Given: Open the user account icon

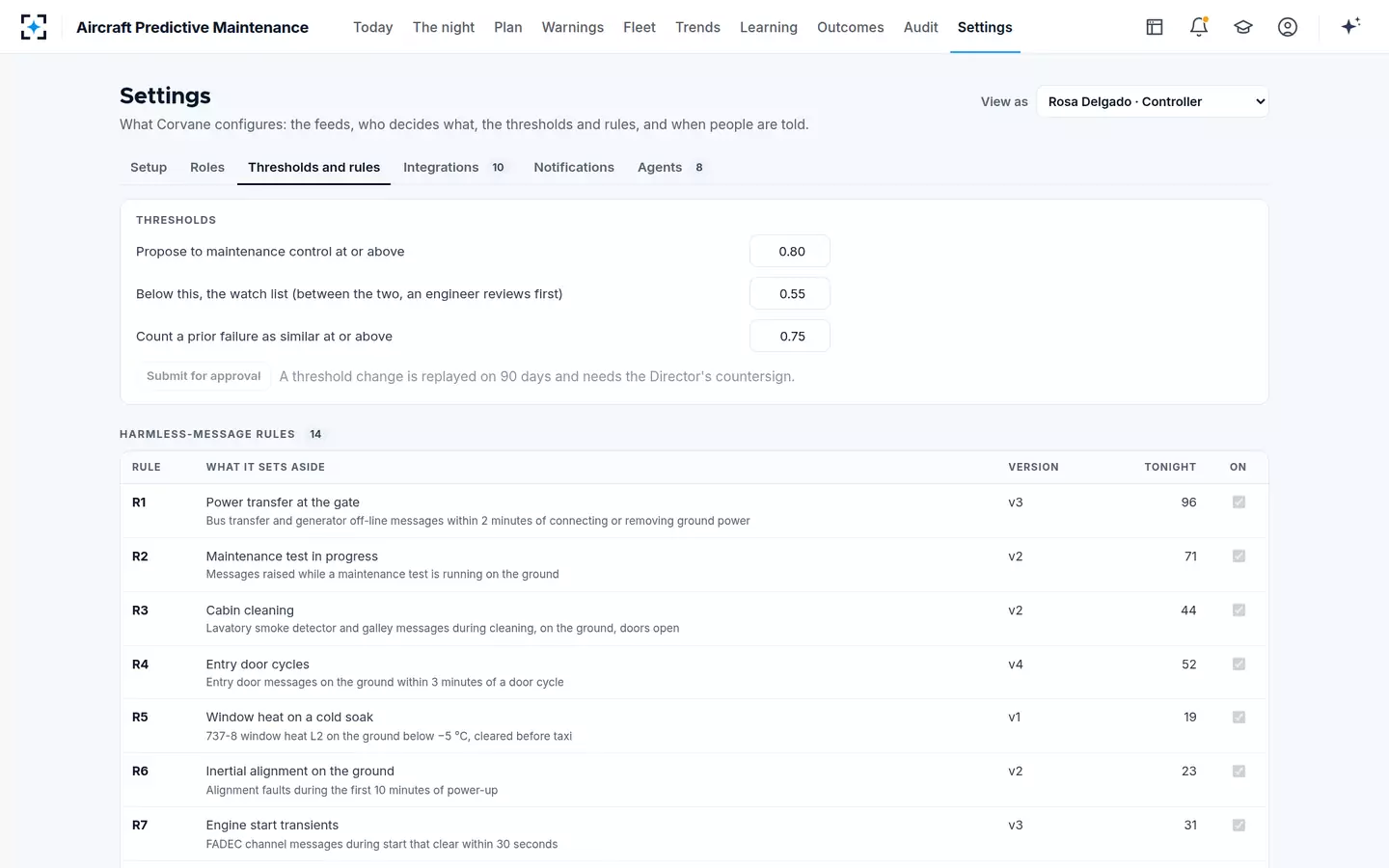Looking at the screenshot, I should pos(1288,27).
